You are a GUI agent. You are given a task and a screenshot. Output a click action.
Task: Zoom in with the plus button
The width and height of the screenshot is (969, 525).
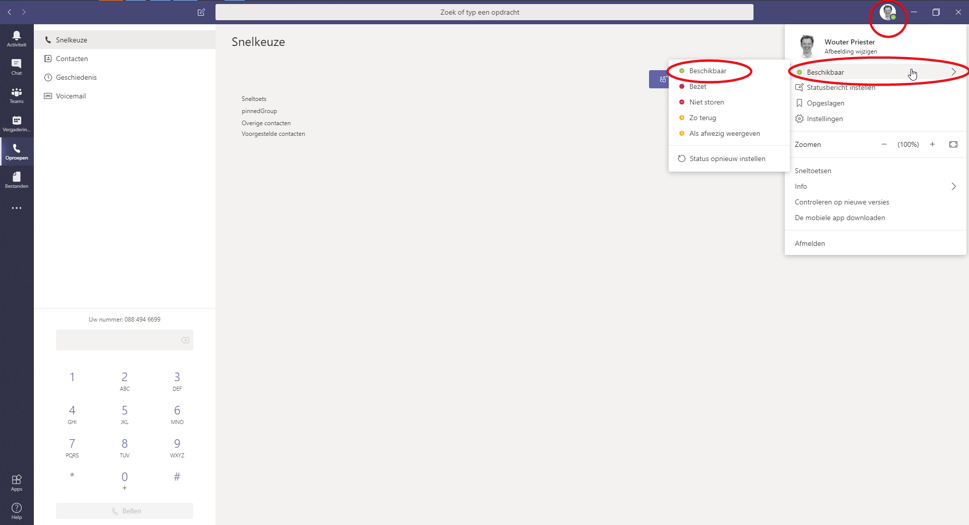click(x=933, y=145)
